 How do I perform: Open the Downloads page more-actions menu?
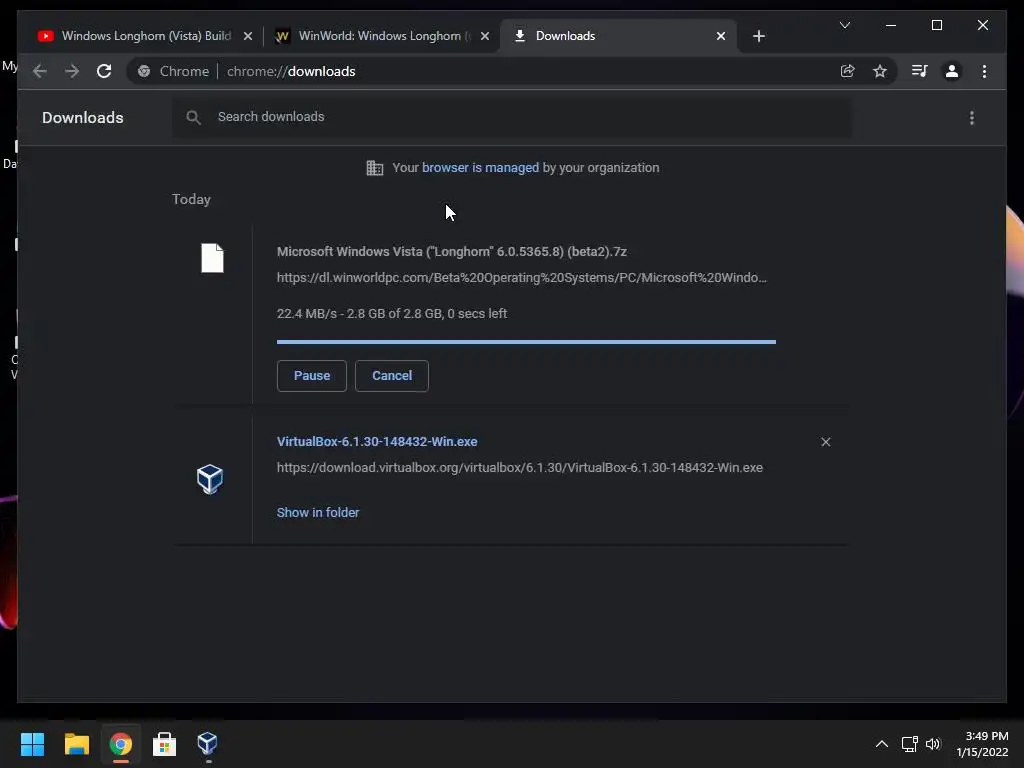(x=972, y=118)
